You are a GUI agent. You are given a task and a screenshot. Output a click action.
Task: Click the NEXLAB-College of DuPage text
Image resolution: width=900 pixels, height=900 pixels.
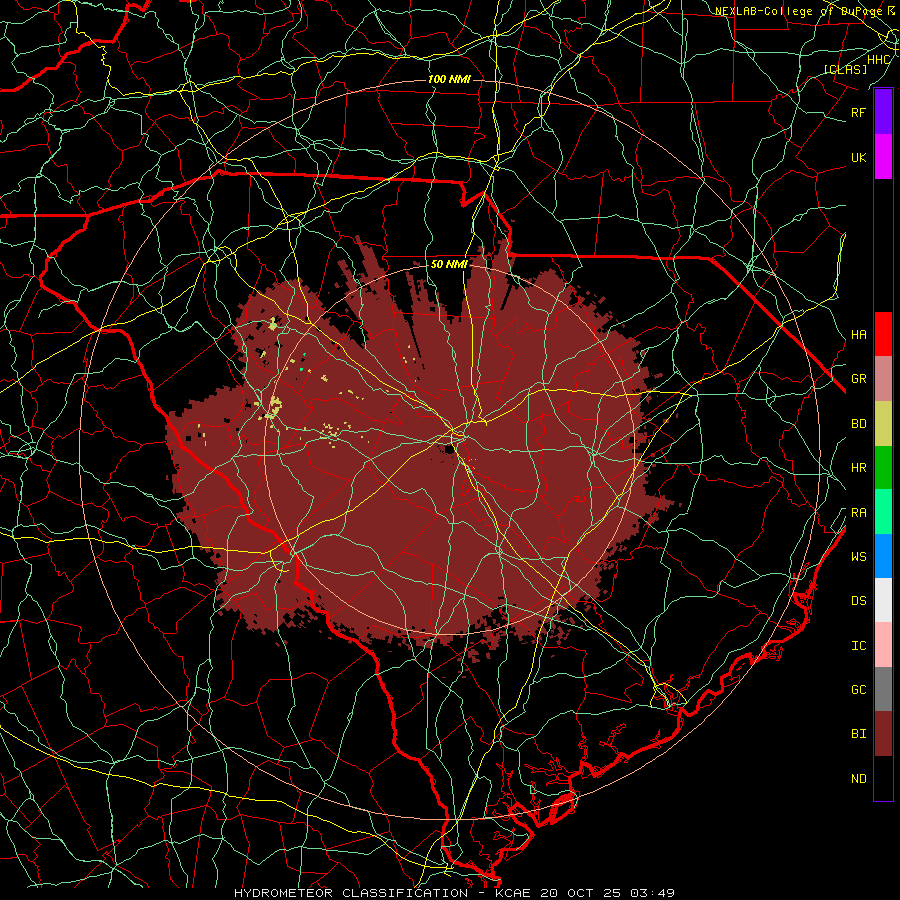point(798,11)
